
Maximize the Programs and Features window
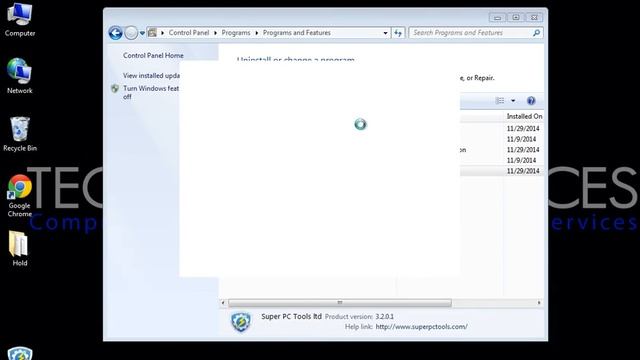[x=516, y=18]
